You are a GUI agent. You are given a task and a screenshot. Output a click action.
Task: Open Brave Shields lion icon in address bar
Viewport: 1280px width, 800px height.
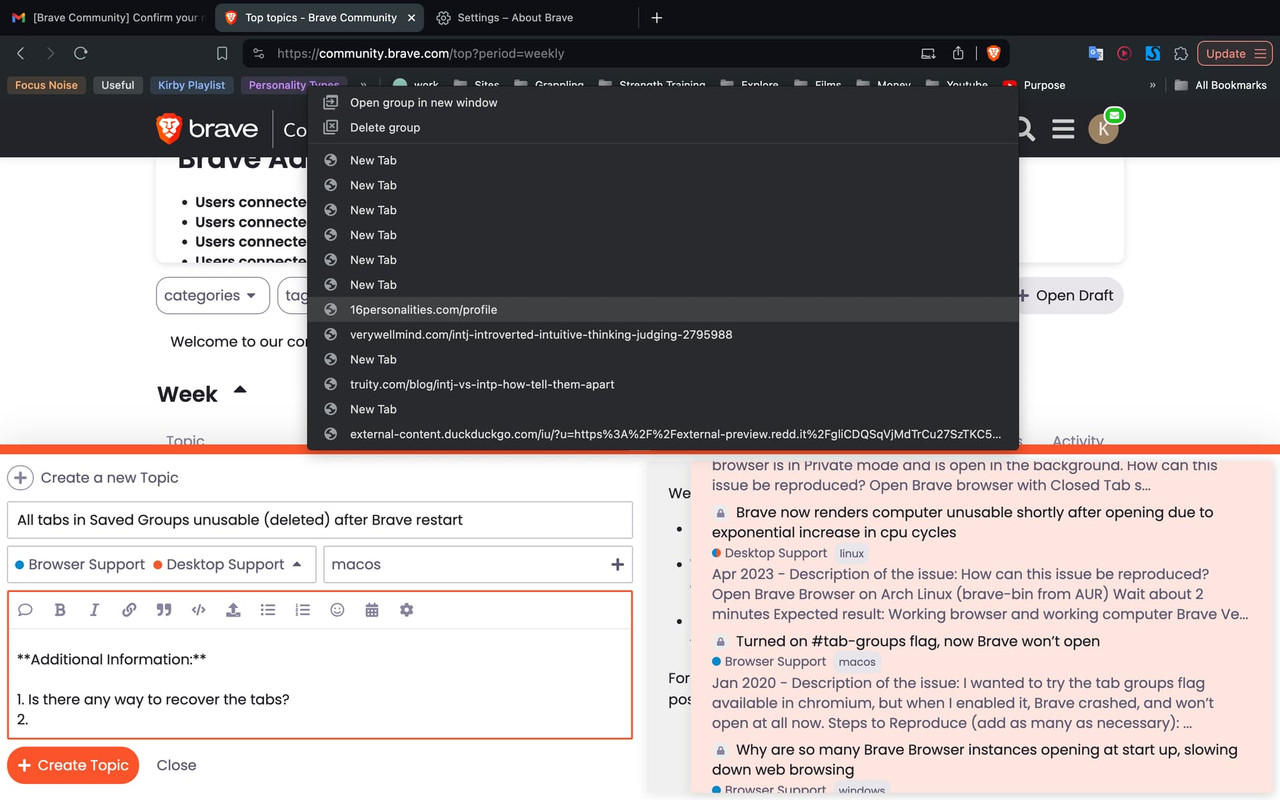(993, 53)
